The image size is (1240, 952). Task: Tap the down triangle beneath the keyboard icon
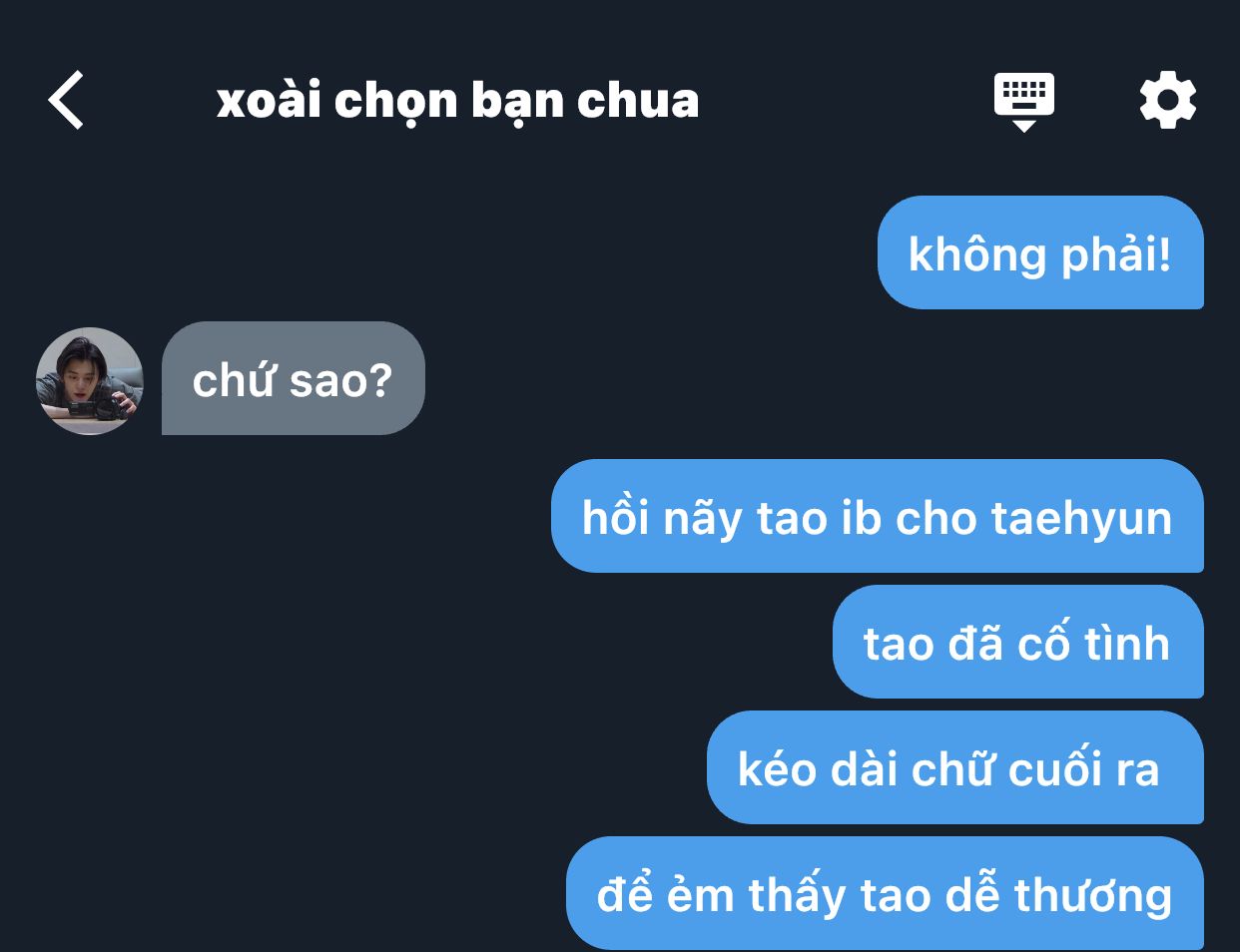[x=1024, y=126]
